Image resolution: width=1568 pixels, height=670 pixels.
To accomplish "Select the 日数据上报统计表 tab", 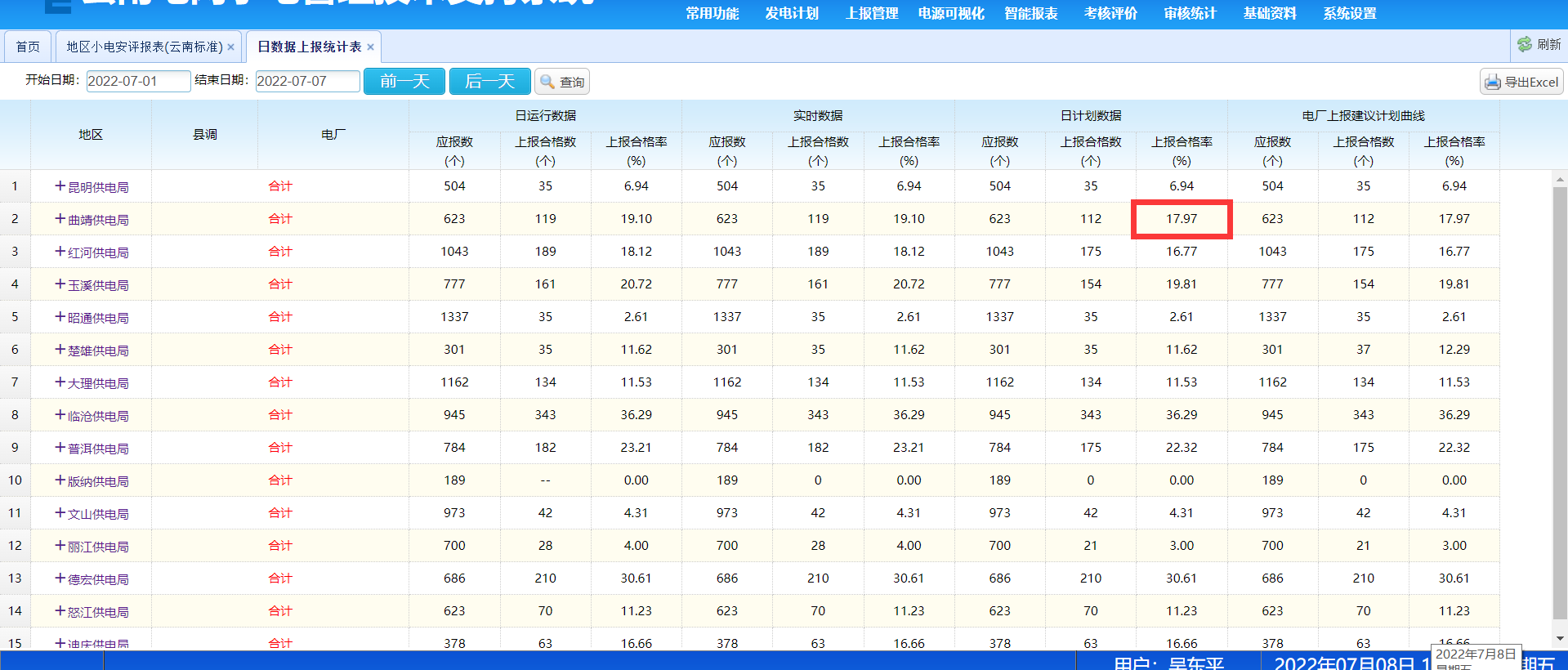I will click(x=310, y=47).
